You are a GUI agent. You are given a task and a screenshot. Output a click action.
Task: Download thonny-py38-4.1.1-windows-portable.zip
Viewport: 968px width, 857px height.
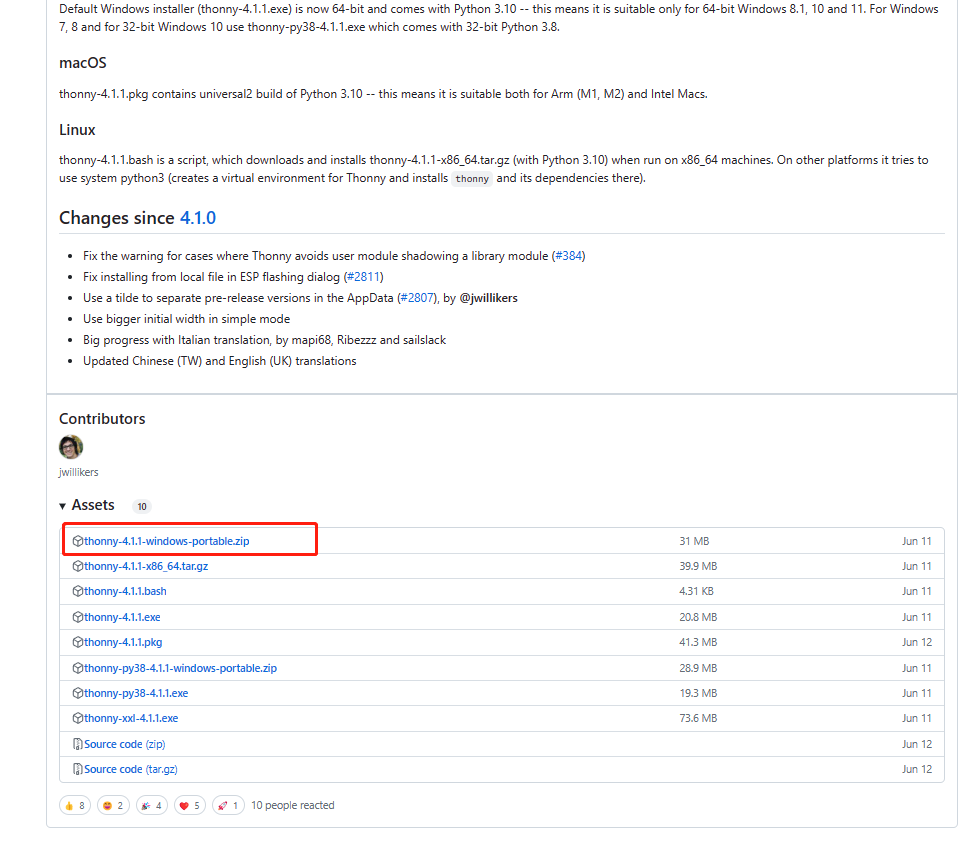180,669
